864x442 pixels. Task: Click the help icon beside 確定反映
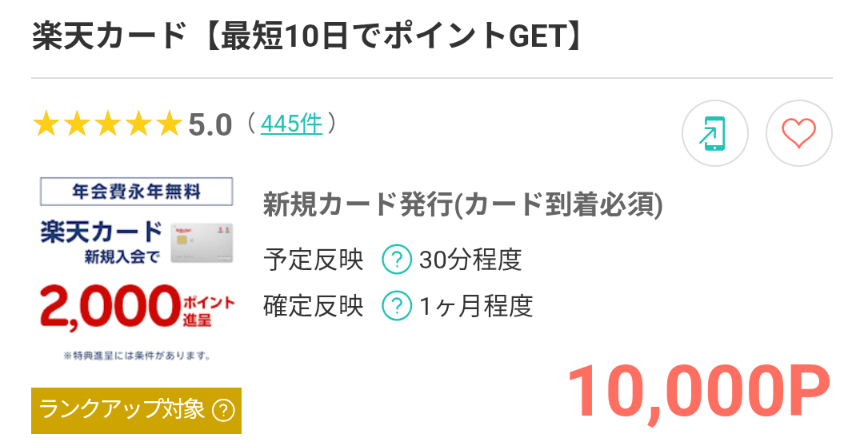397,305
